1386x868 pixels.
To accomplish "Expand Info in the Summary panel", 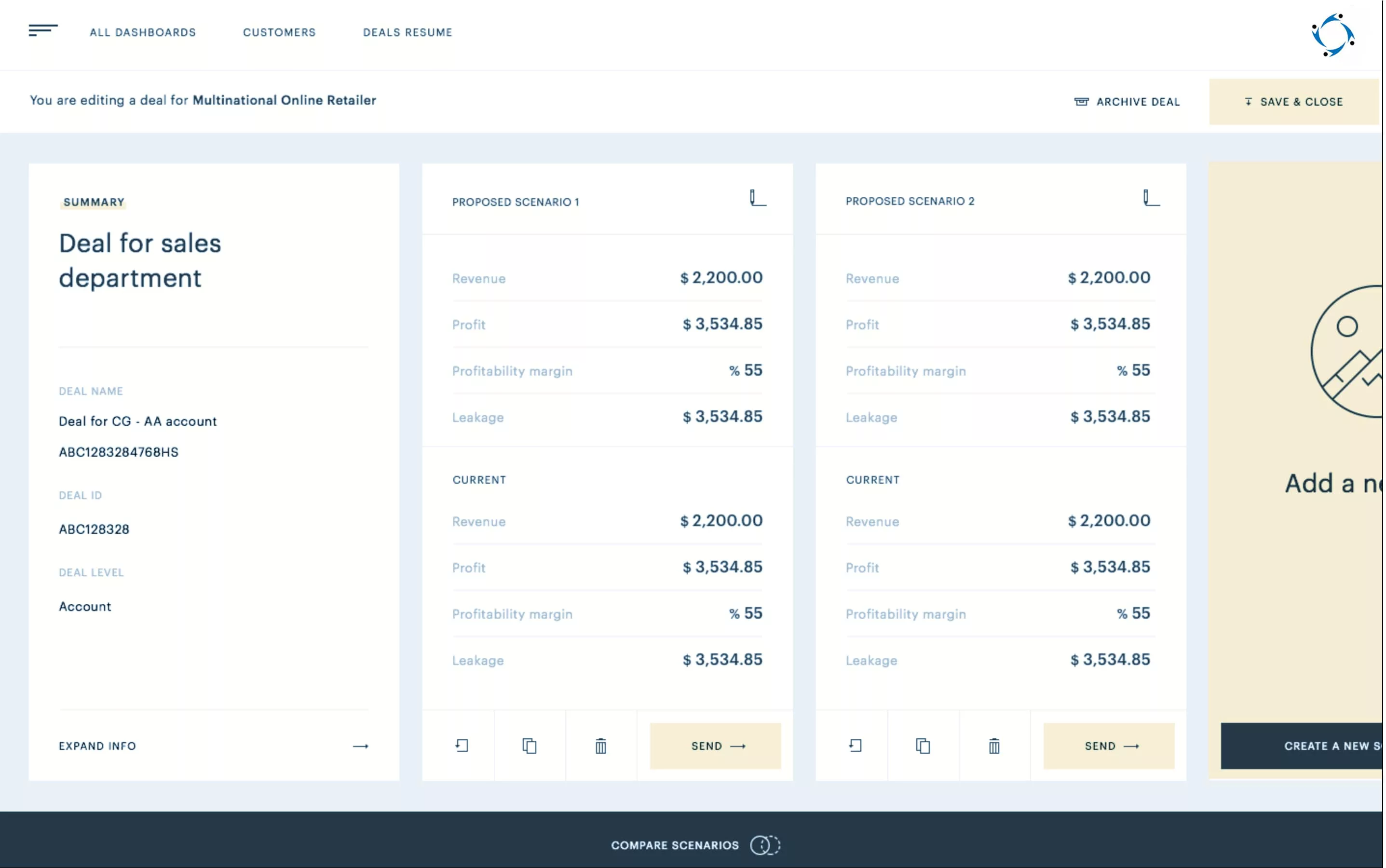I will 96,746.
